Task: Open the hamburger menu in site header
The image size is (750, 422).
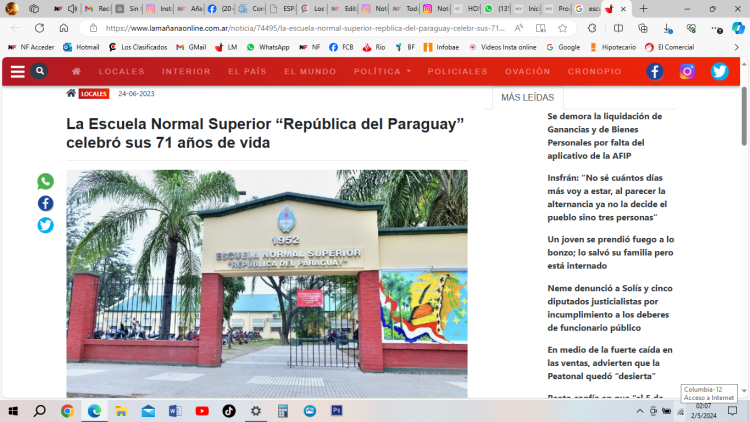Action: tap(18, 72)
